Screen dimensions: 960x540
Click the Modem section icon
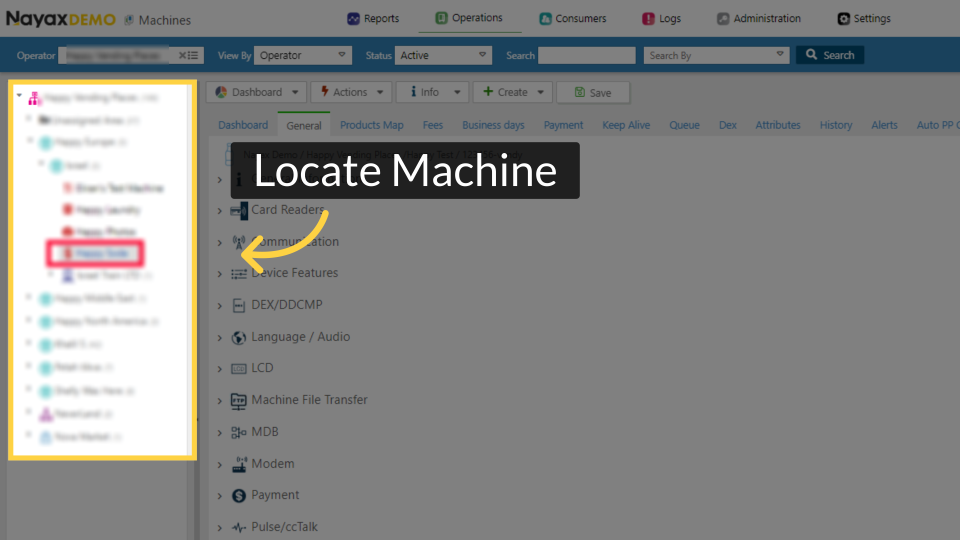[238, 464]
